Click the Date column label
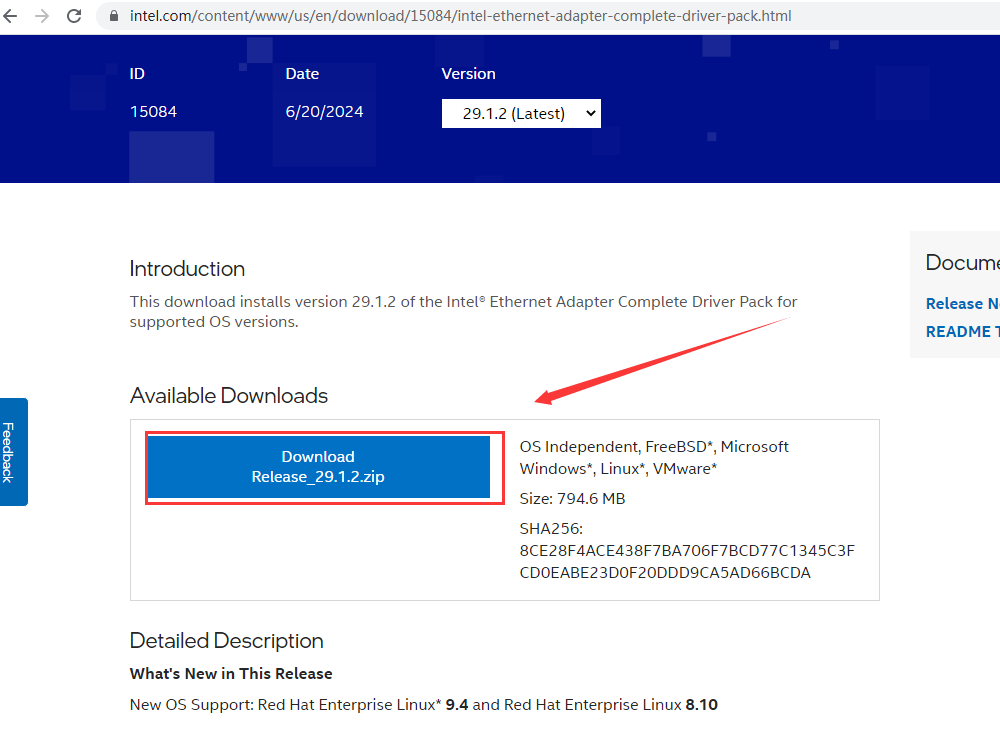This screenshot has height=739, width=1000. [302, 74]
